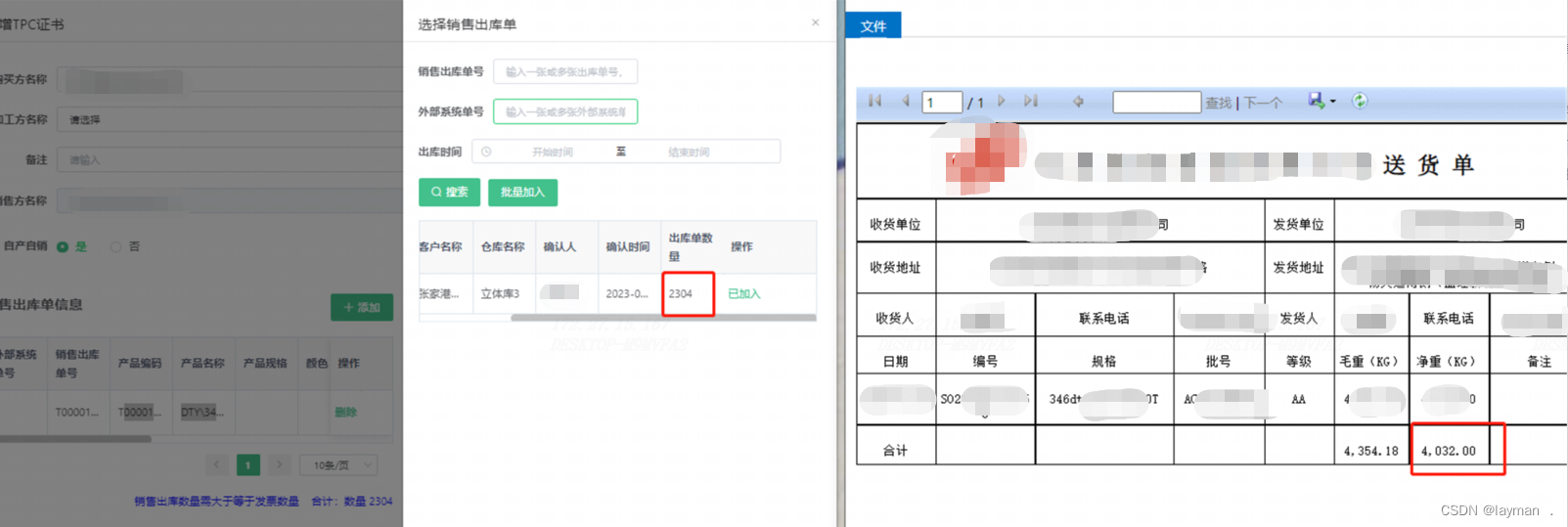Click the 已加入 link in the table row
The image size is (1568, 527).
(743, 293)
